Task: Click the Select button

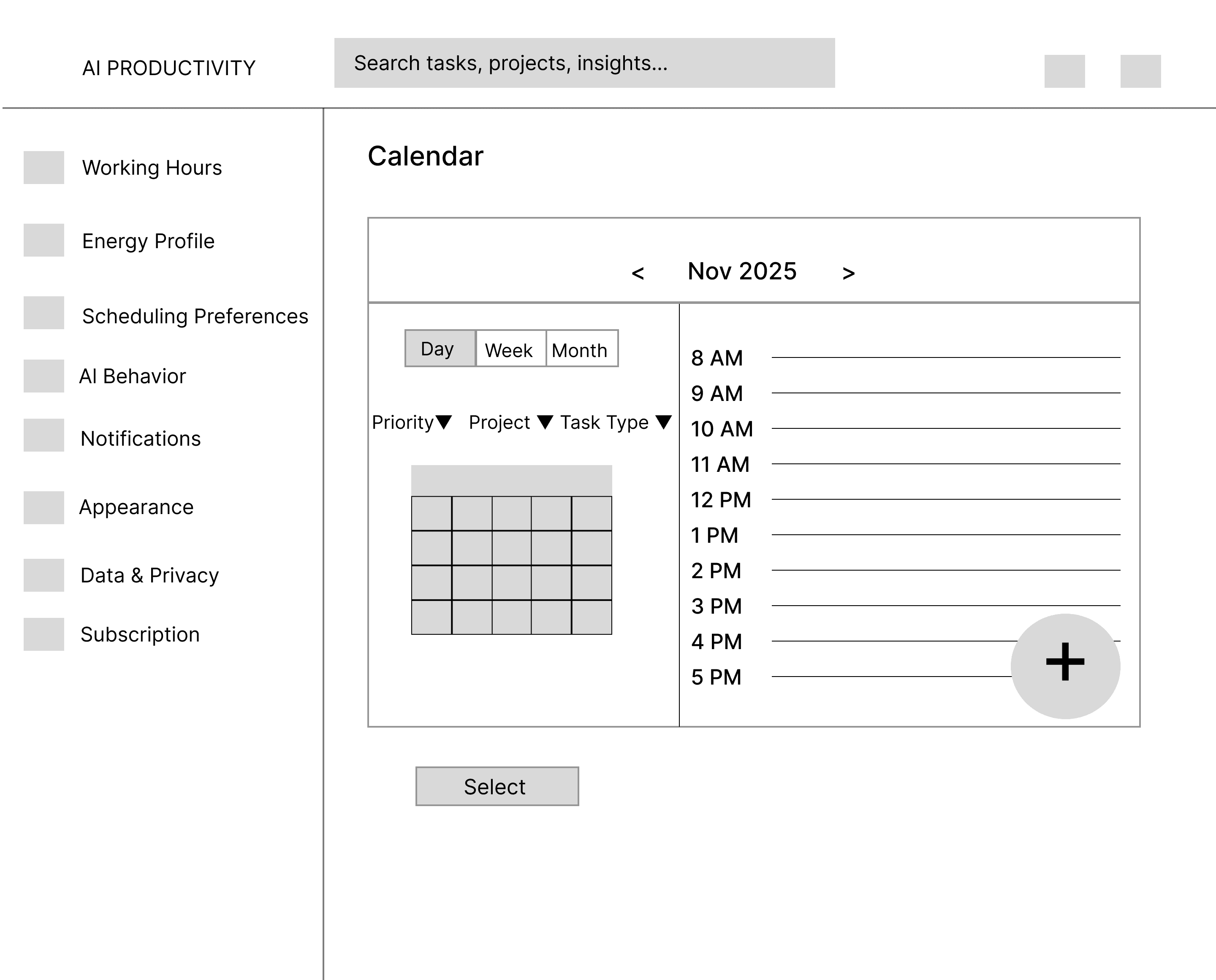Action: pos(497,786)
